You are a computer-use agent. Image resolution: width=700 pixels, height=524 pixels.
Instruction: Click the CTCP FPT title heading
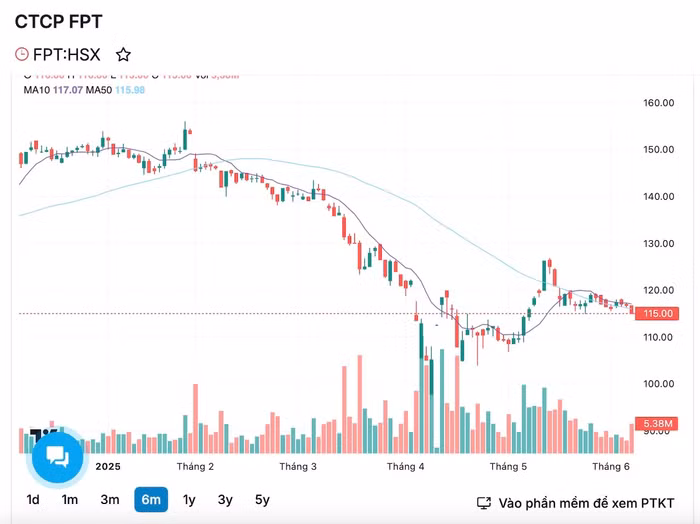(58, 21)
